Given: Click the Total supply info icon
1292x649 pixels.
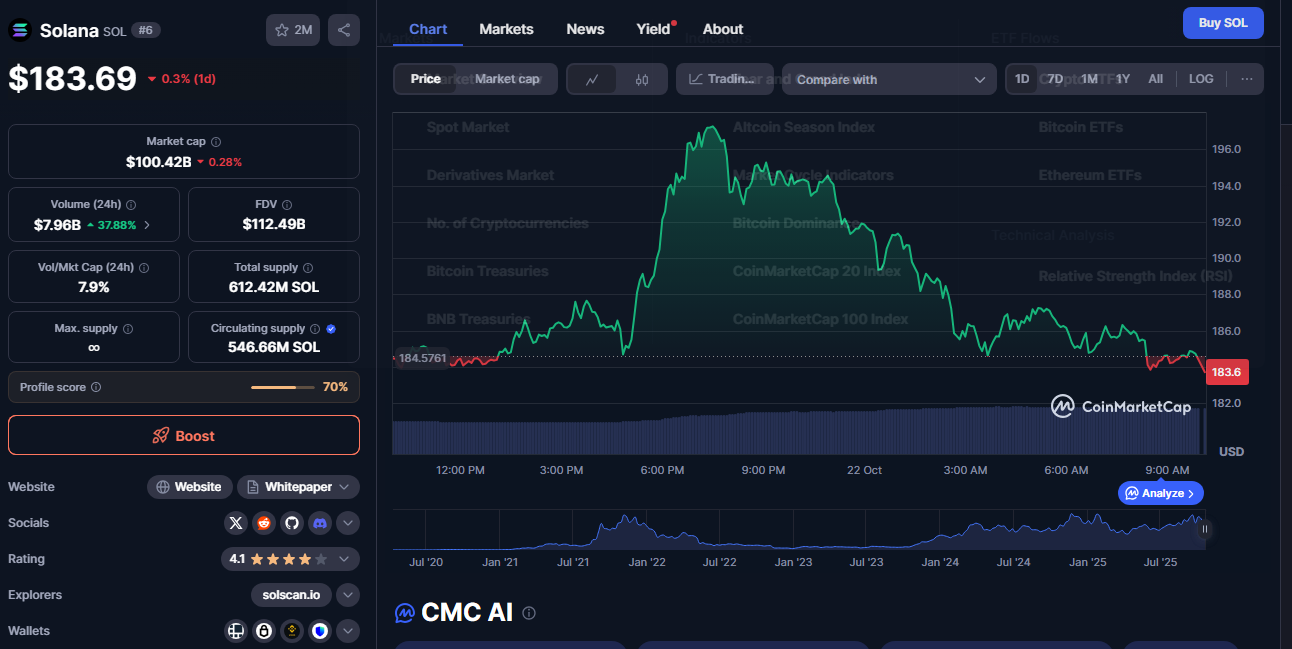Looking at the screenshot, I should (x=308, y=268).
